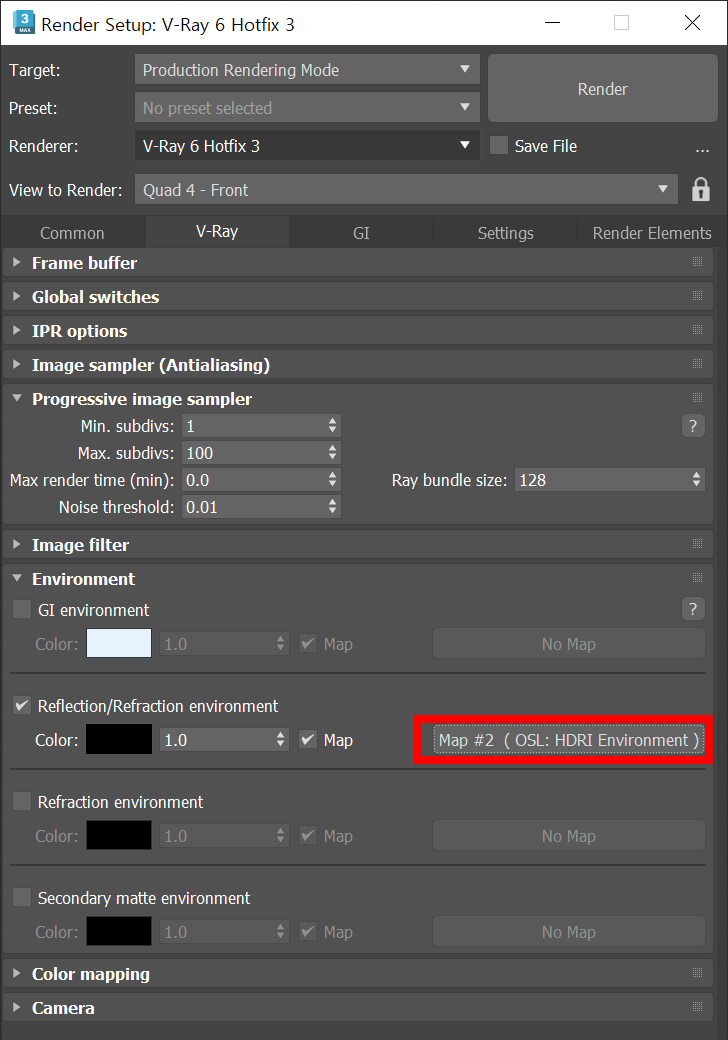Click the Global switches rollout grip icon

click(698, 296)
